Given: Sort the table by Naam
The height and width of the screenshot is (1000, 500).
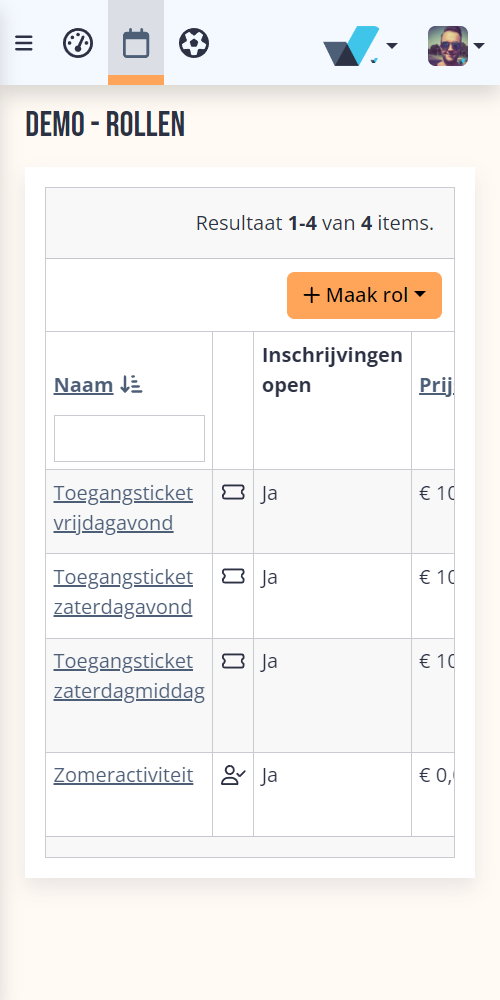Looking at the screenshot, I should click(x=84, y=385).
